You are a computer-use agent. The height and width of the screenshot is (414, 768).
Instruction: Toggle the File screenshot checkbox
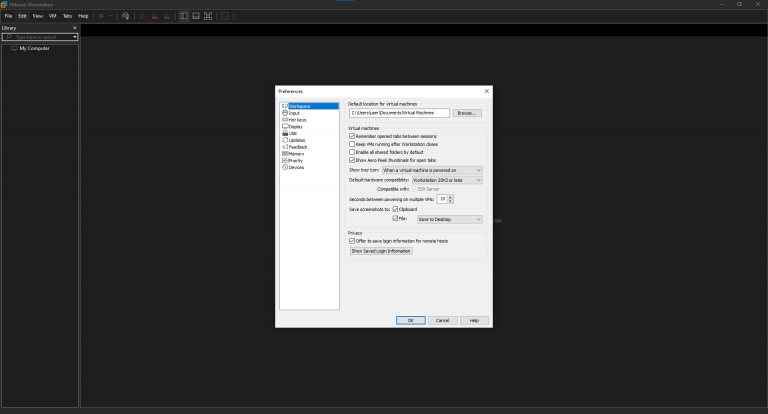[395, 219]
